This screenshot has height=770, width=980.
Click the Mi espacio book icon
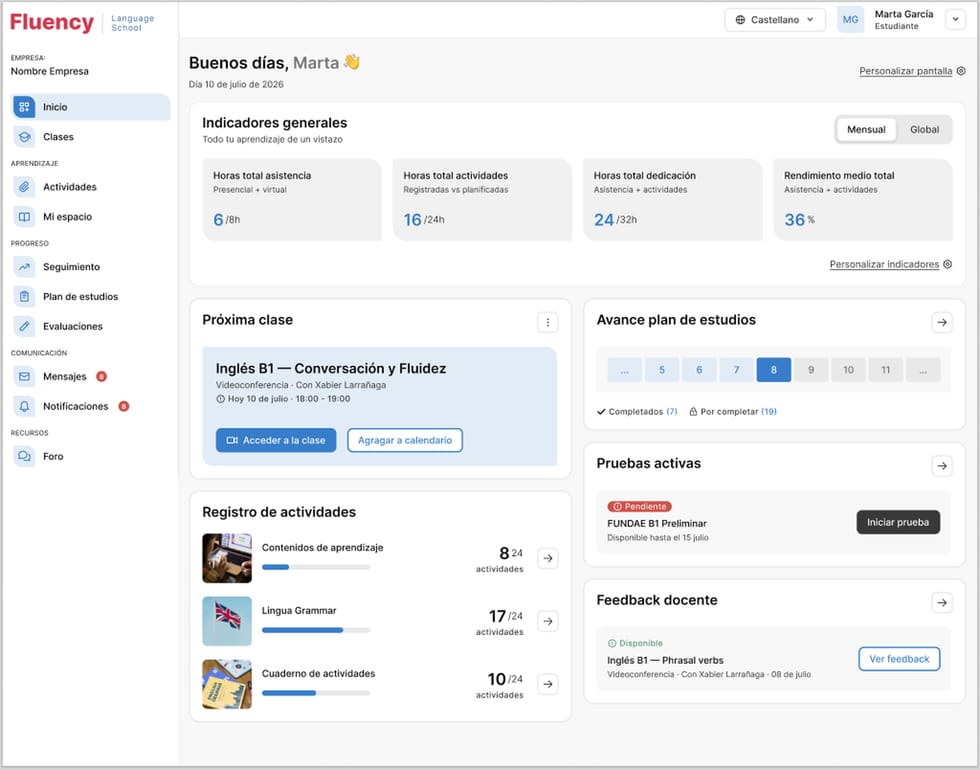[24, 217]
